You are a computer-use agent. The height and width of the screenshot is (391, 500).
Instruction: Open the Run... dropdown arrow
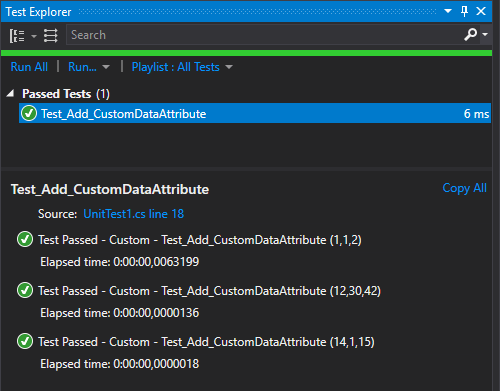[x=106, y=67]
